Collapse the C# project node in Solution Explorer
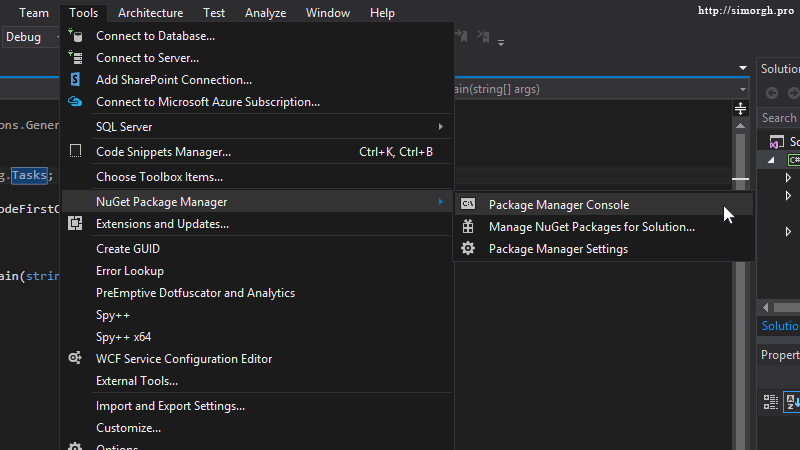The height and width of the screenshot is (450, 800). pos(771,160)
